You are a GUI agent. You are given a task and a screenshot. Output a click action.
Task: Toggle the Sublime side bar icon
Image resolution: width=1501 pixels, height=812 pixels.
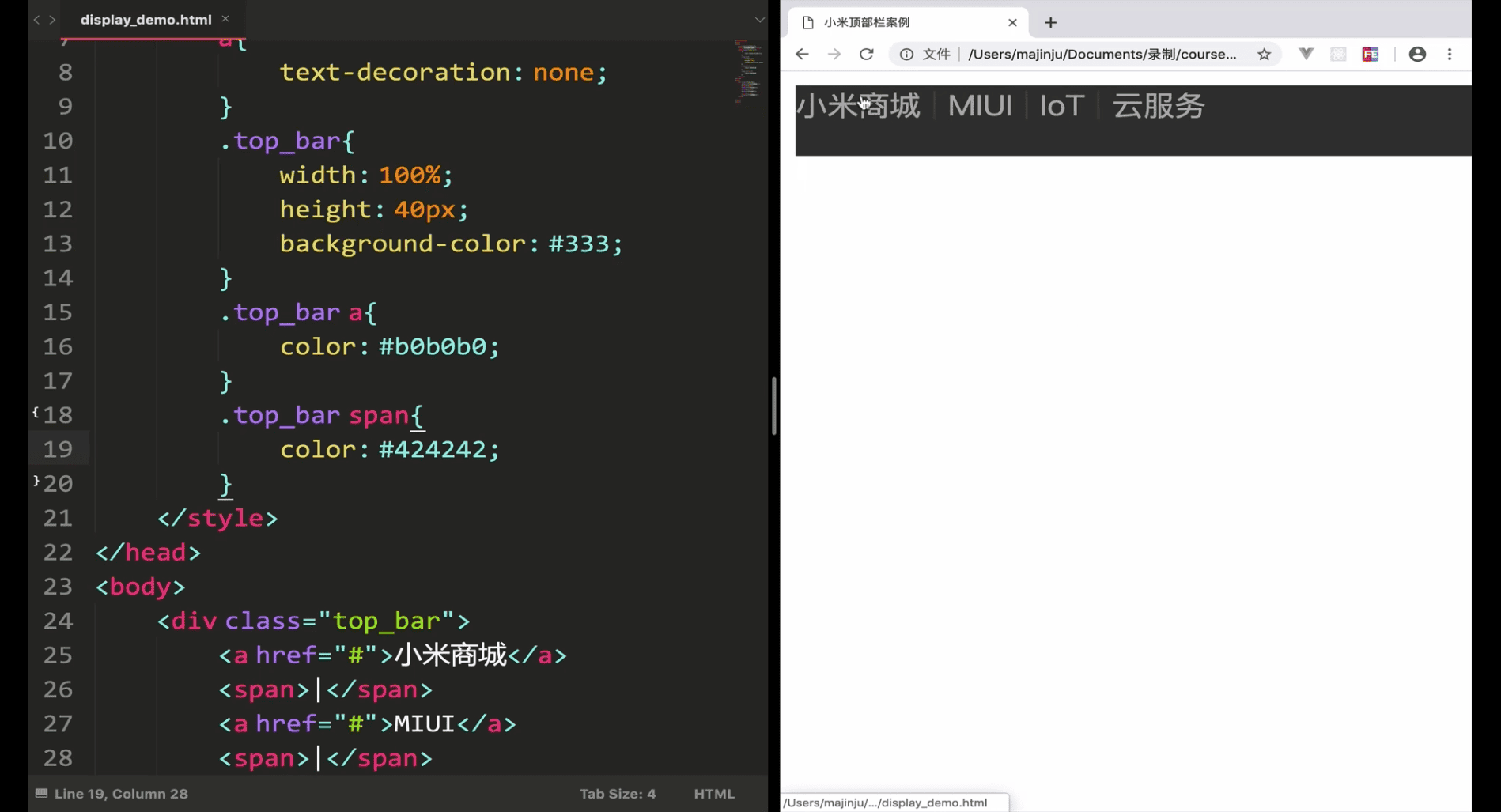41,793
